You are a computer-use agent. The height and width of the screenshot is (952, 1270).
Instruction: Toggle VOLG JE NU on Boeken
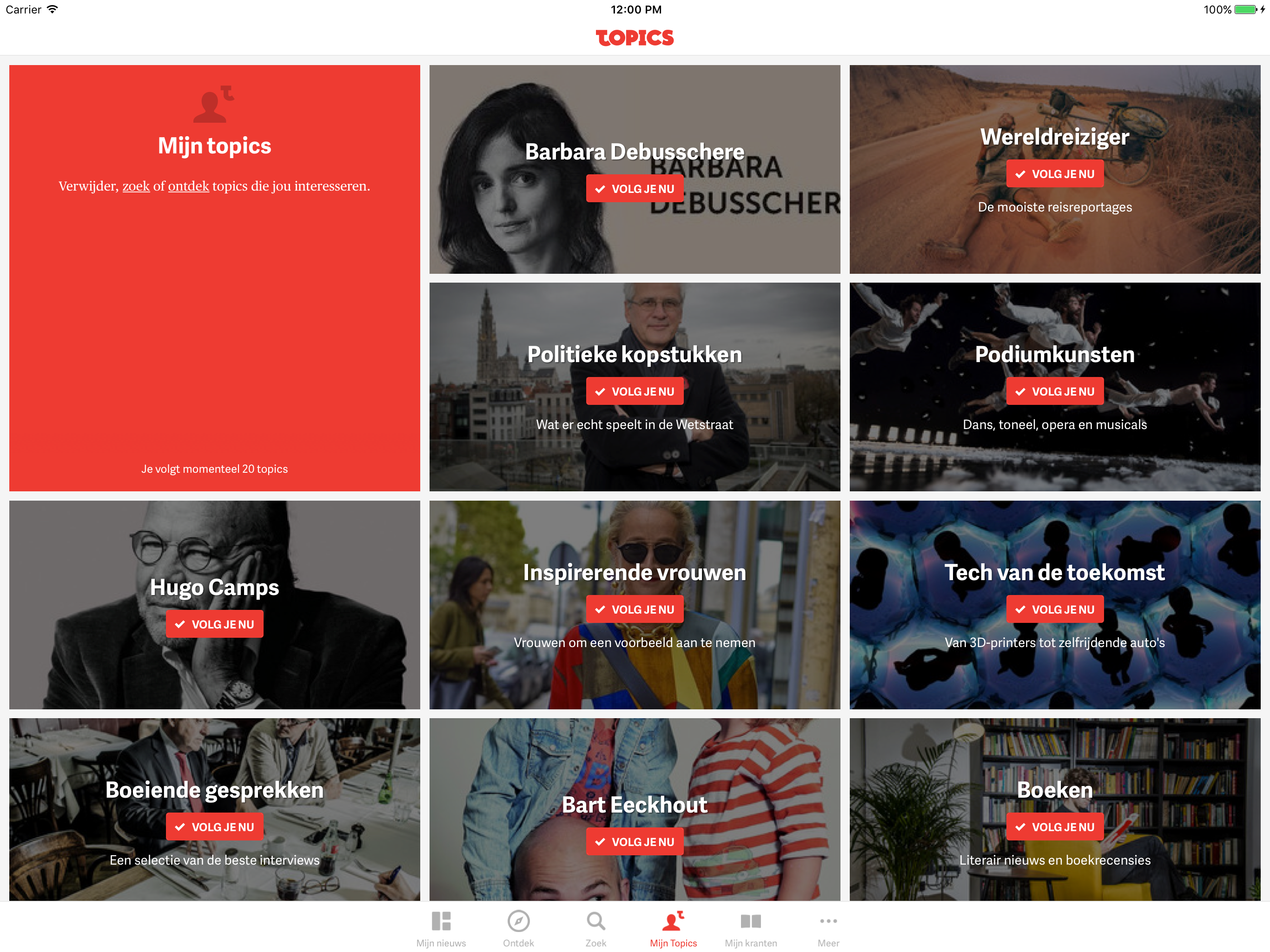[1055, 827]
